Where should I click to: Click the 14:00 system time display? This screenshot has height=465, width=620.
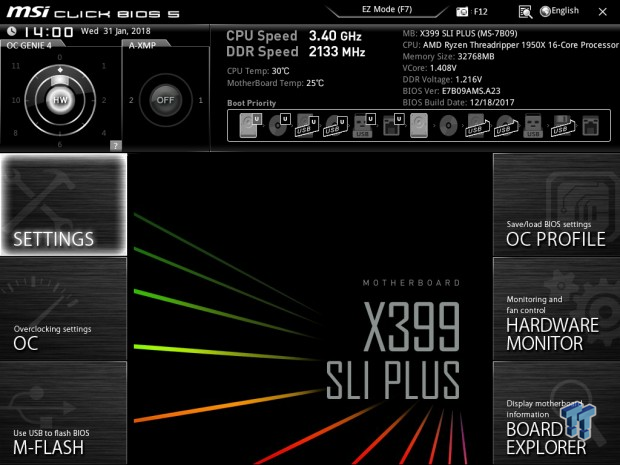pyautogui.click(x=48, y=32)
